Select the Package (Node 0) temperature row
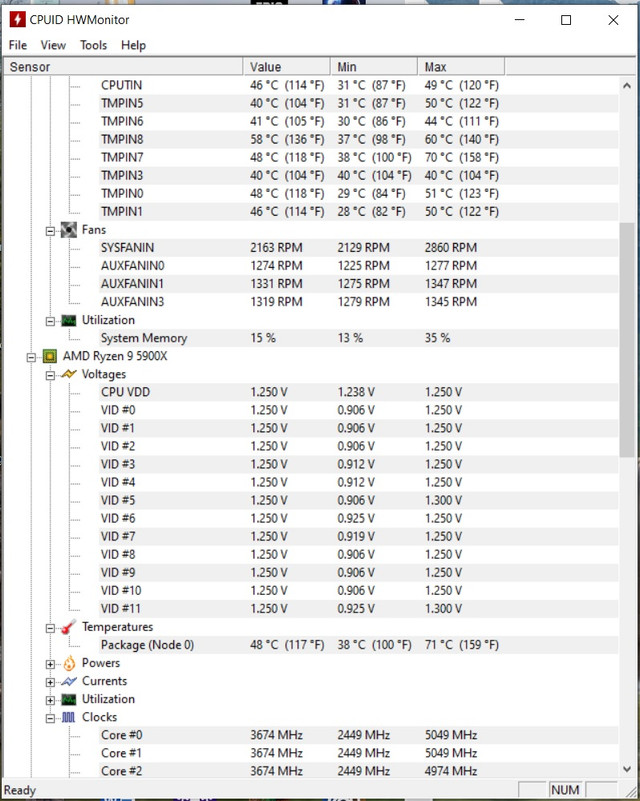 147,645
